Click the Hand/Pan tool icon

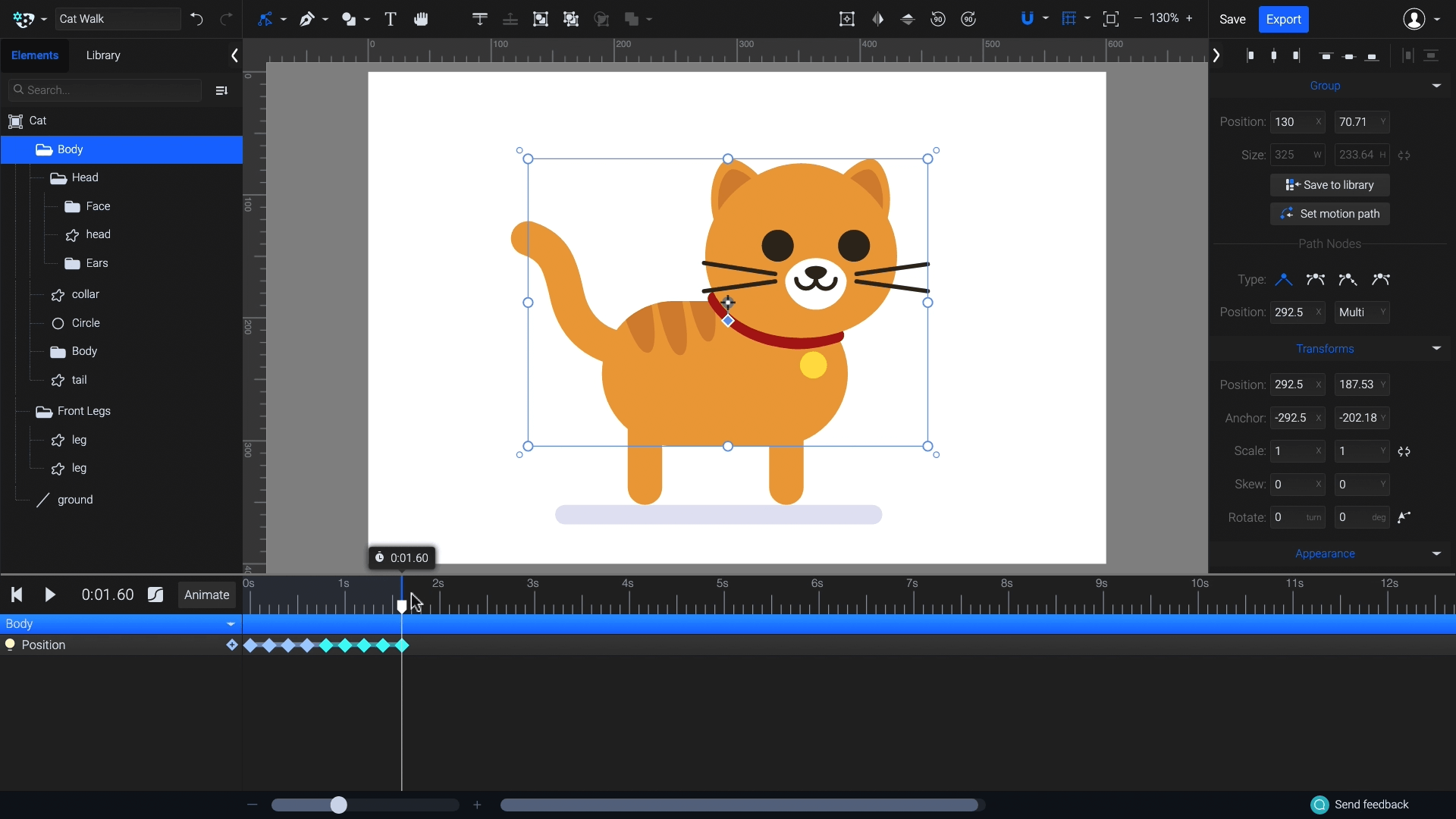coord(420,19)
